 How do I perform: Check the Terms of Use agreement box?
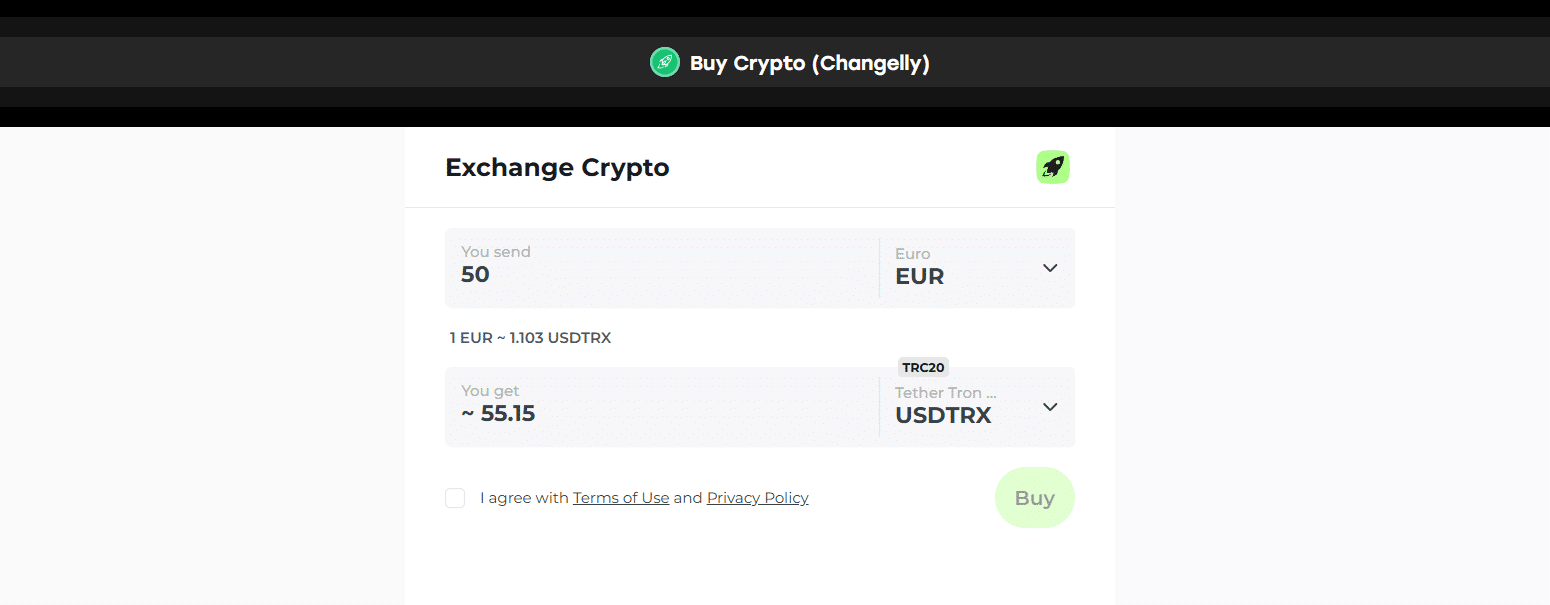click(x=455, y=497)
